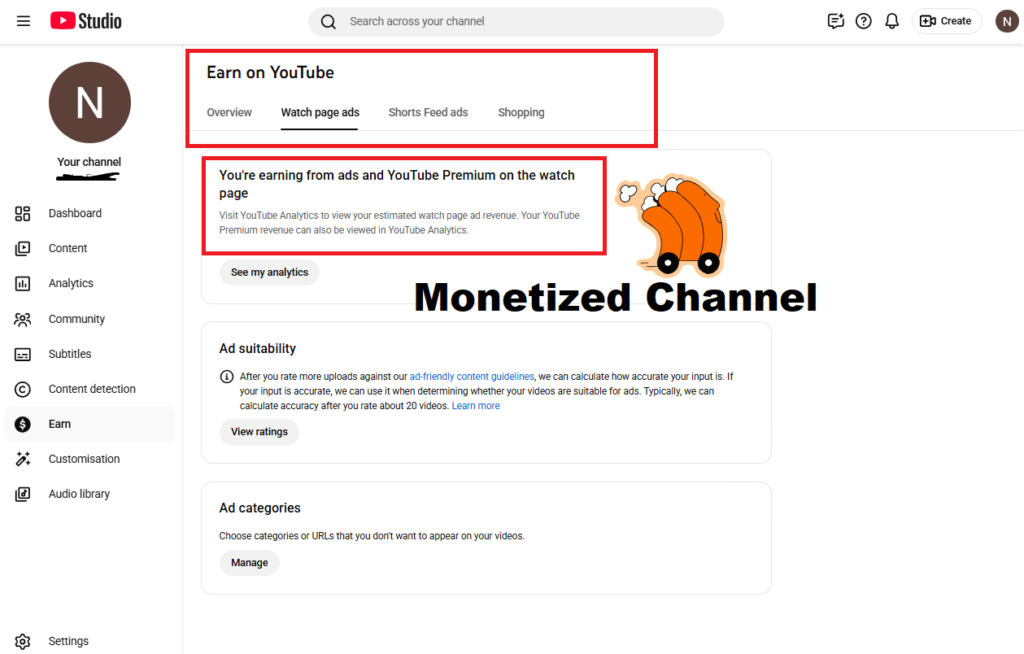Select the Shopping tab

pyautogui.click(x=520, y=112)
